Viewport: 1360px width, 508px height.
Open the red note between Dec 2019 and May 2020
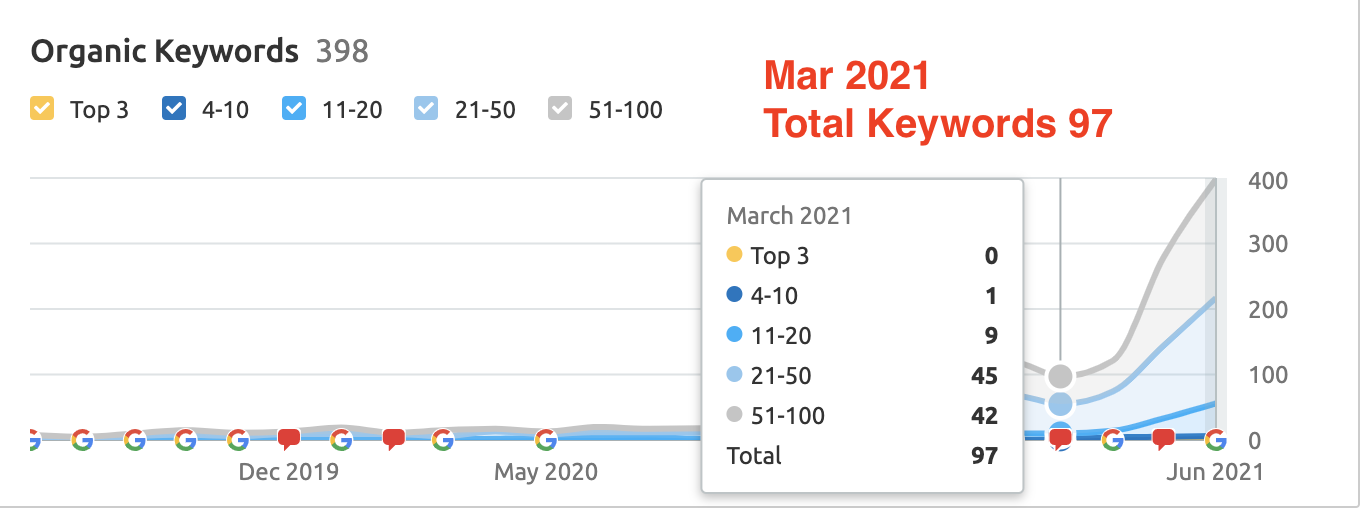click(393, 438)
